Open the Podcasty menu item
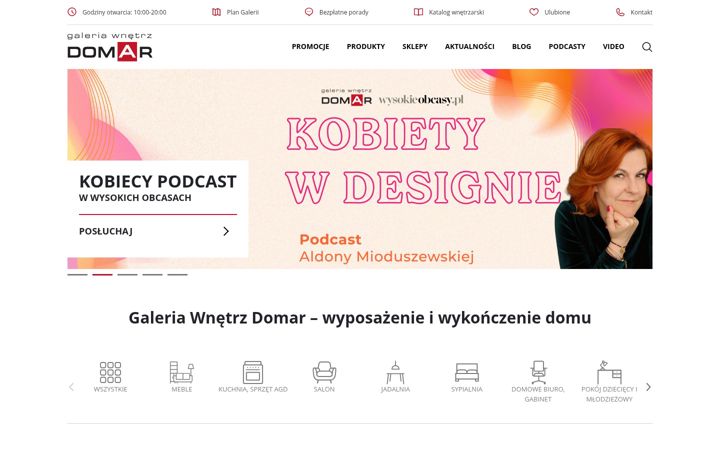Viewport: 720px width, 450px height. click(x=567, y=46)
